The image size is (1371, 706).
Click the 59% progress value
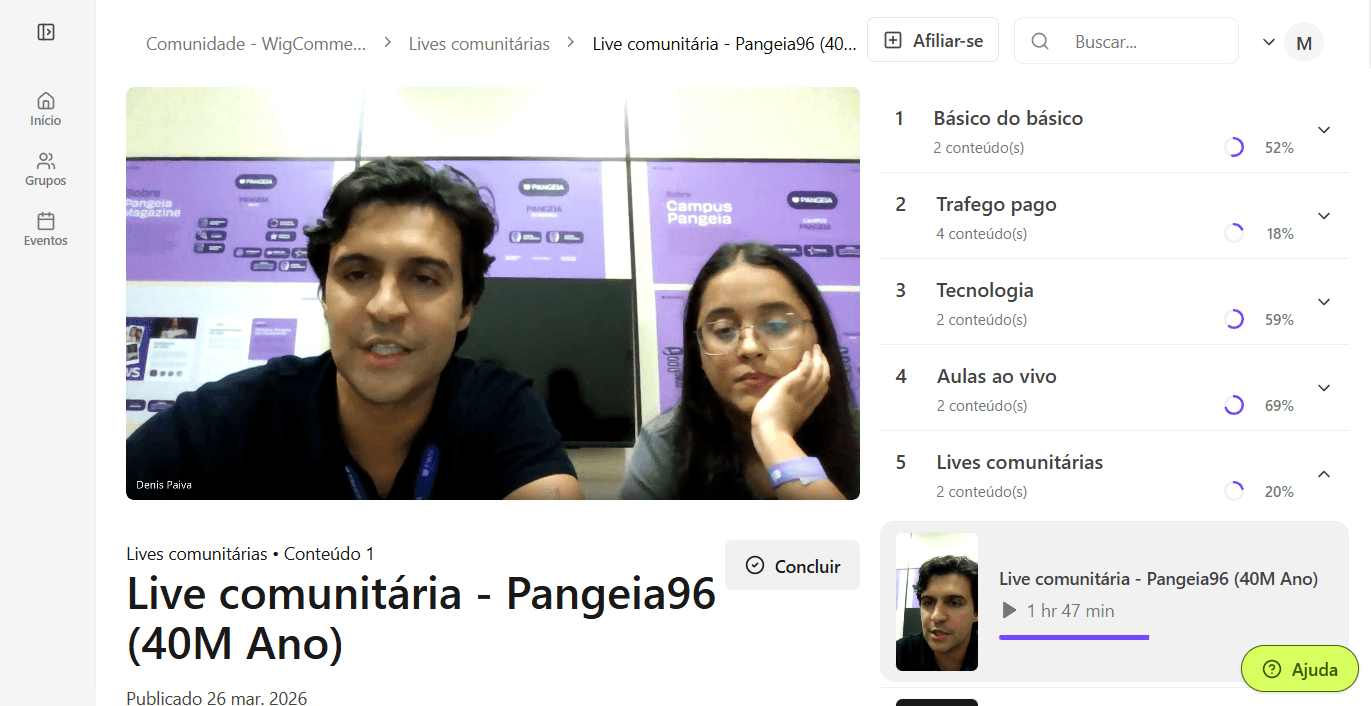[1279, 320]
